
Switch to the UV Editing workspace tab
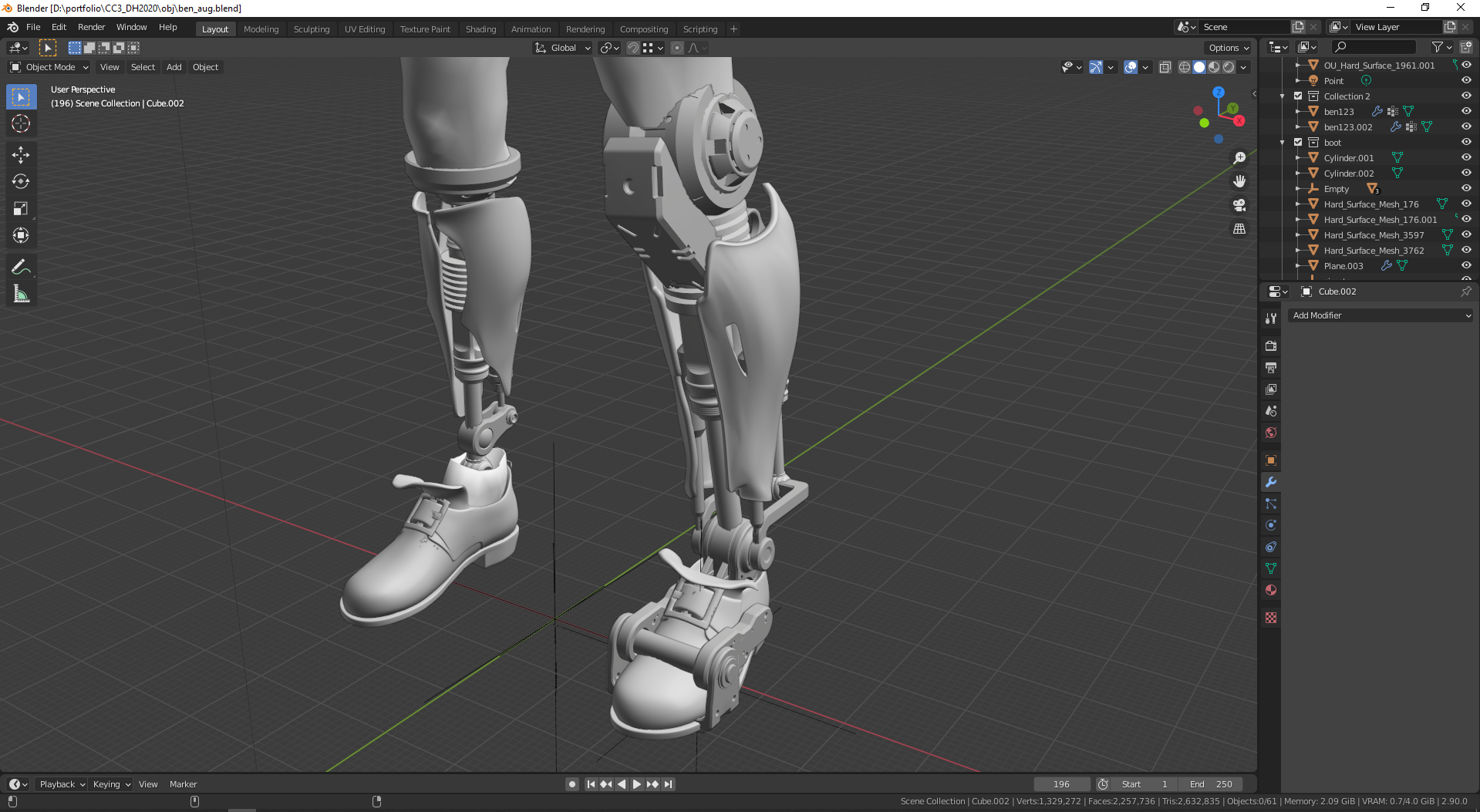(365, 29)
